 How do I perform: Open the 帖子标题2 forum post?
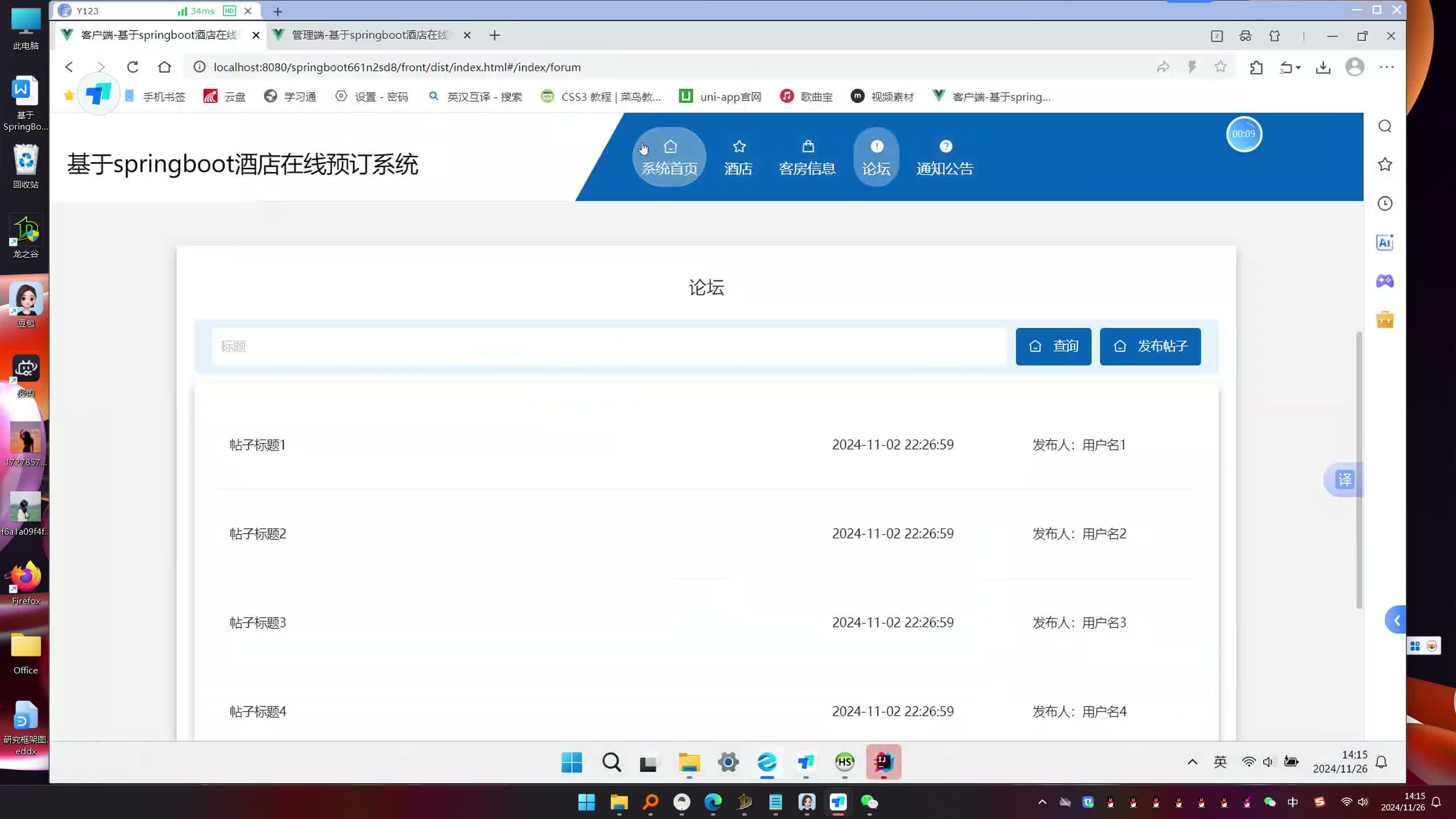pos(258,533)
